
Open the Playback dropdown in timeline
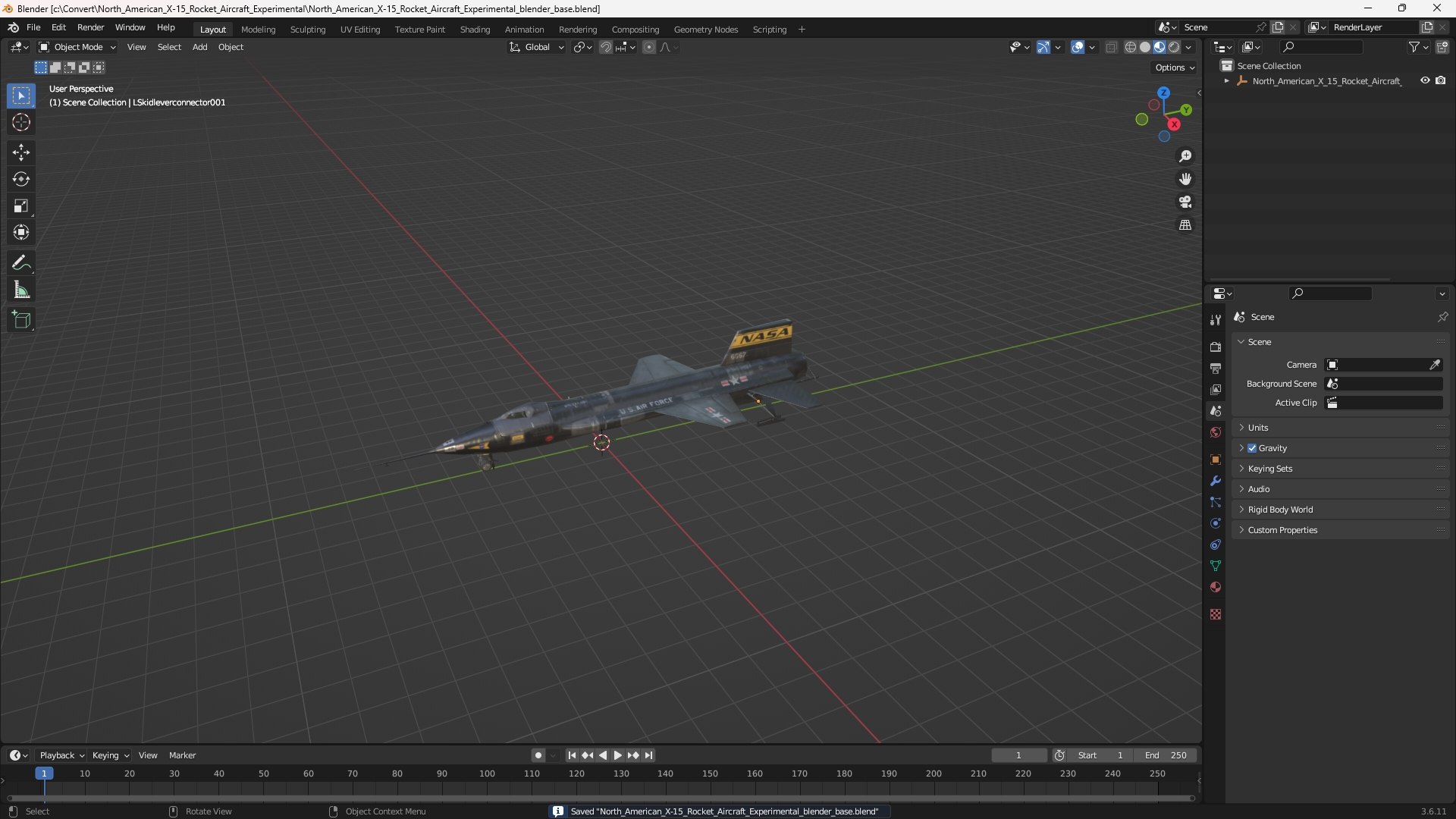[61, 755]
